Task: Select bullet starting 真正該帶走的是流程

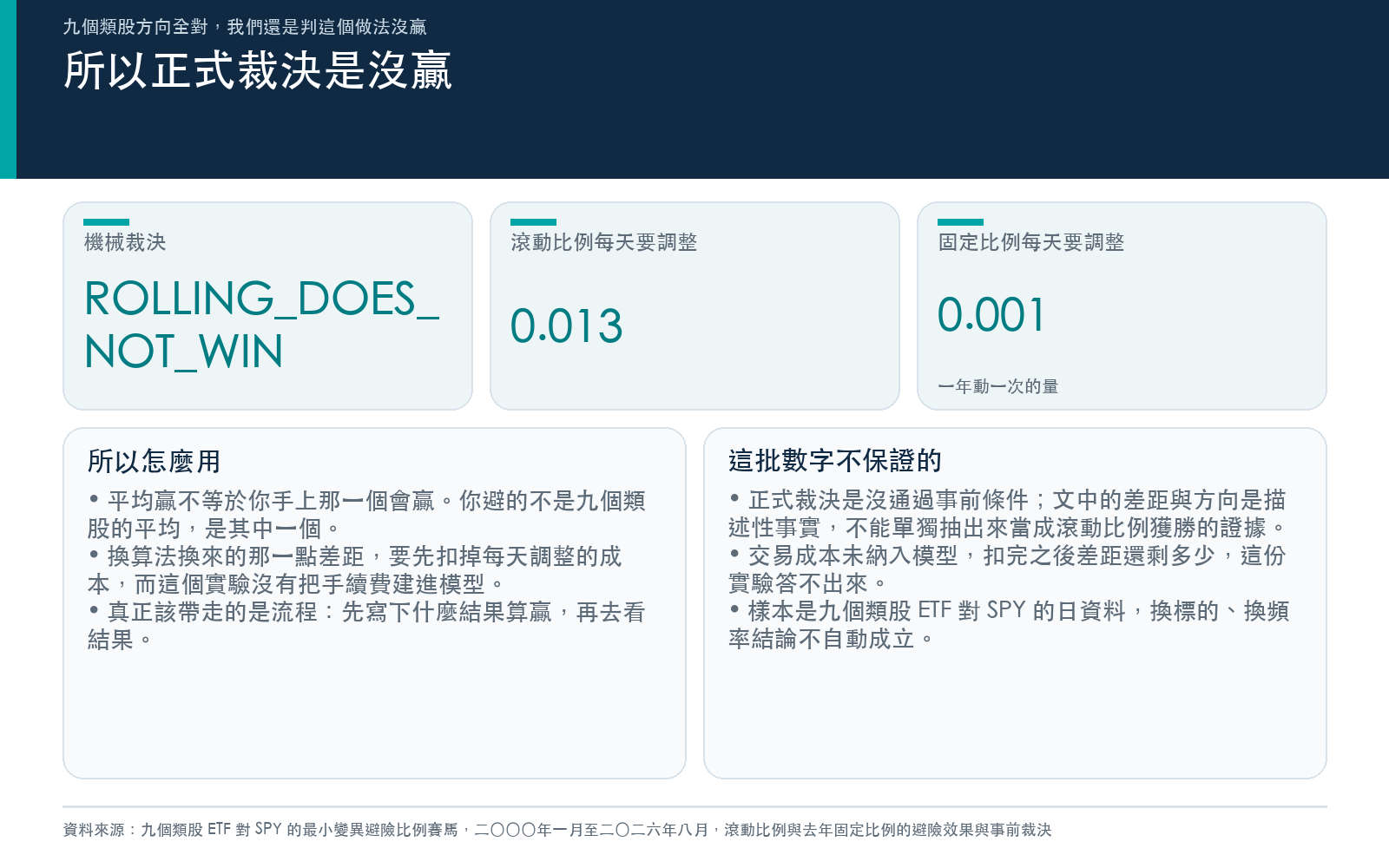Action: [x=366, y=626]
